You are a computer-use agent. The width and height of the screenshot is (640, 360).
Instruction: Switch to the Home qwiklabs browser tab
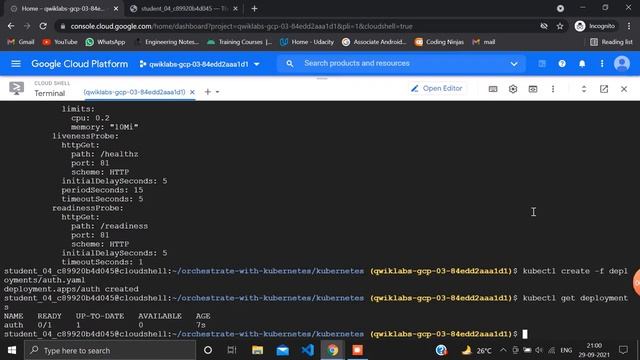(62, 9)
